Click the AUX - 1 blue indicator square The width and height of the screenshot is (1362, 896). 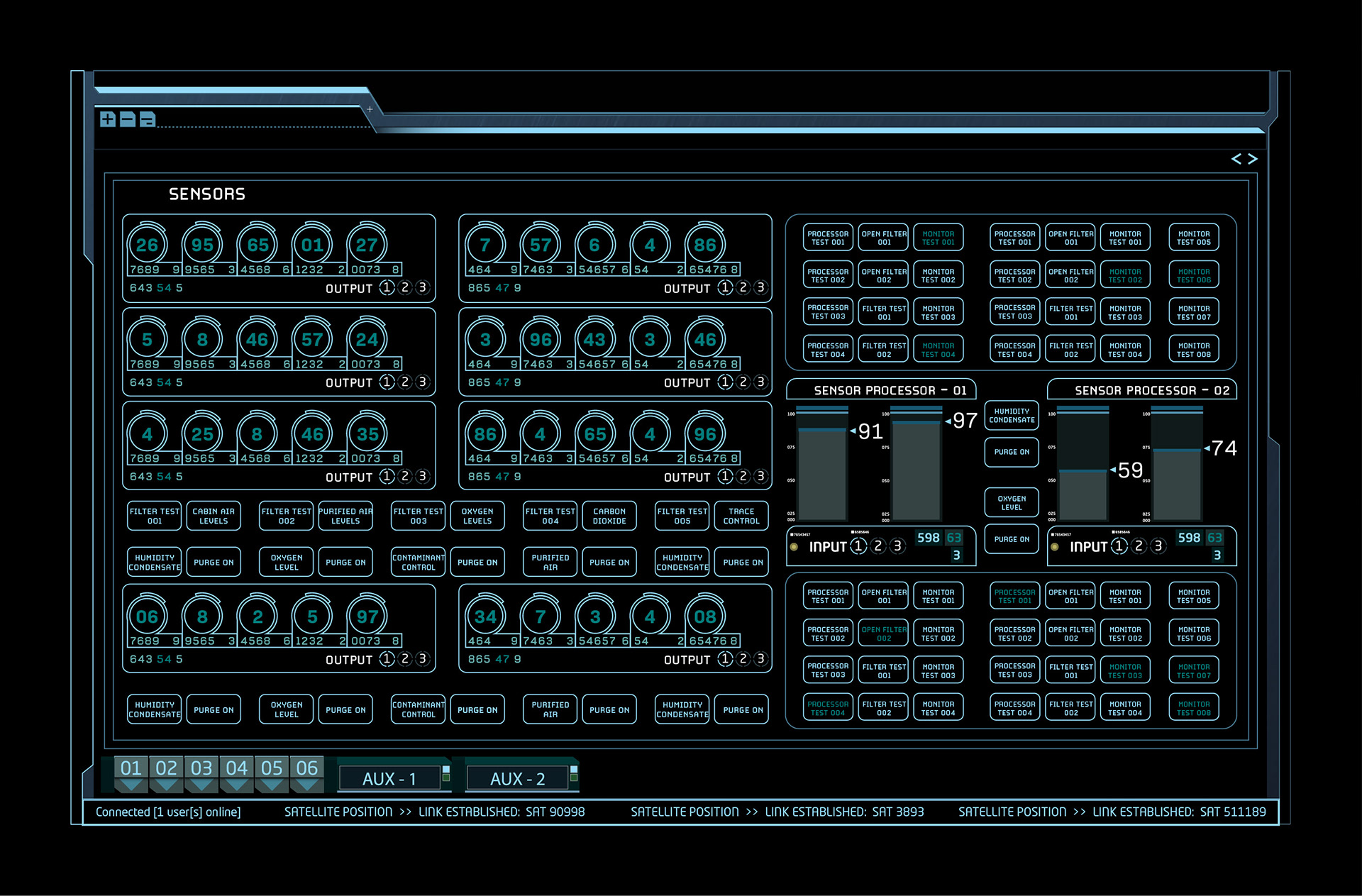click(446, 769)
